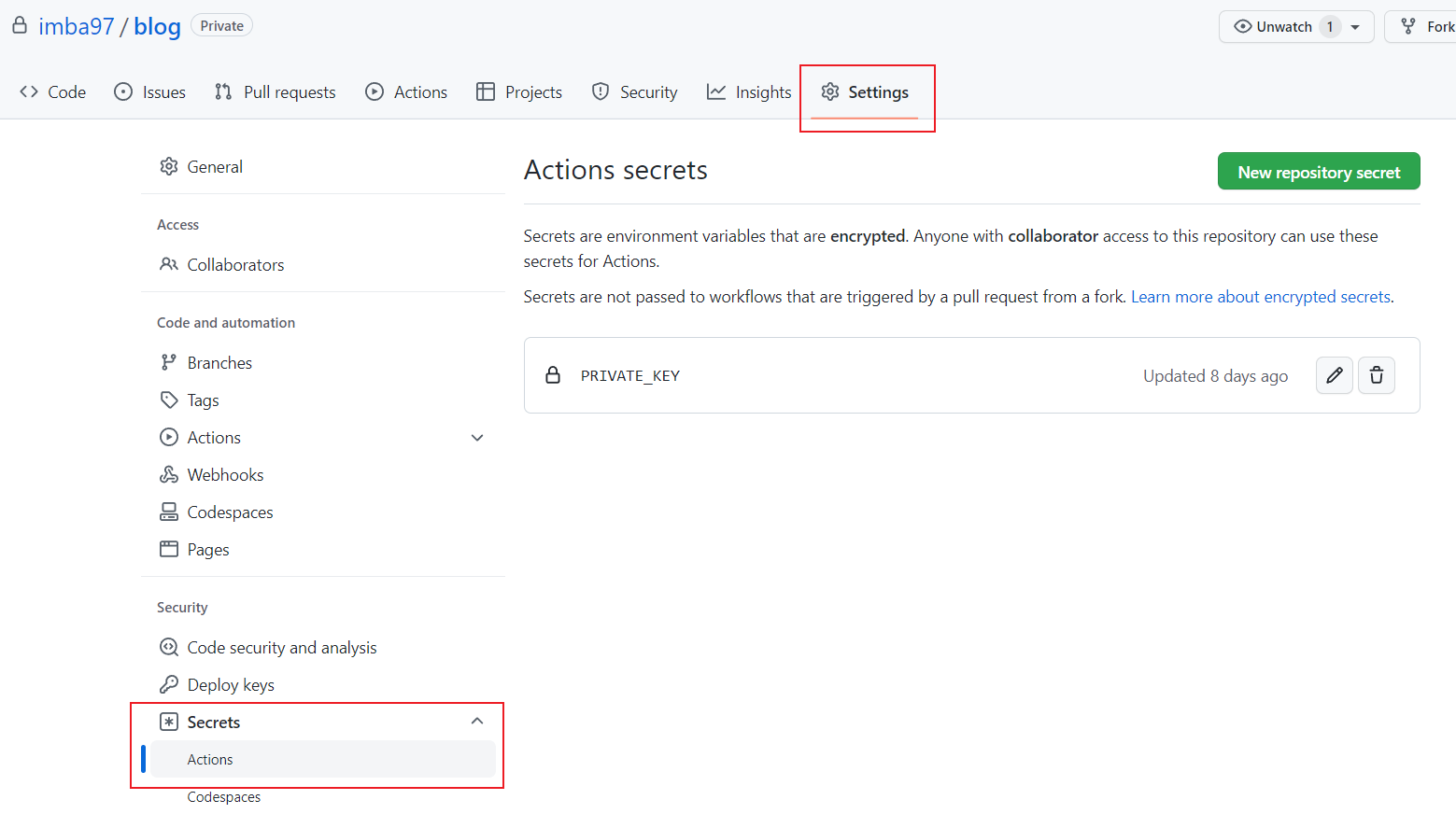The height and width of the screenshot is (814, 1456).
Task: Open Deploy keys settings
Action: coord(230,685)
